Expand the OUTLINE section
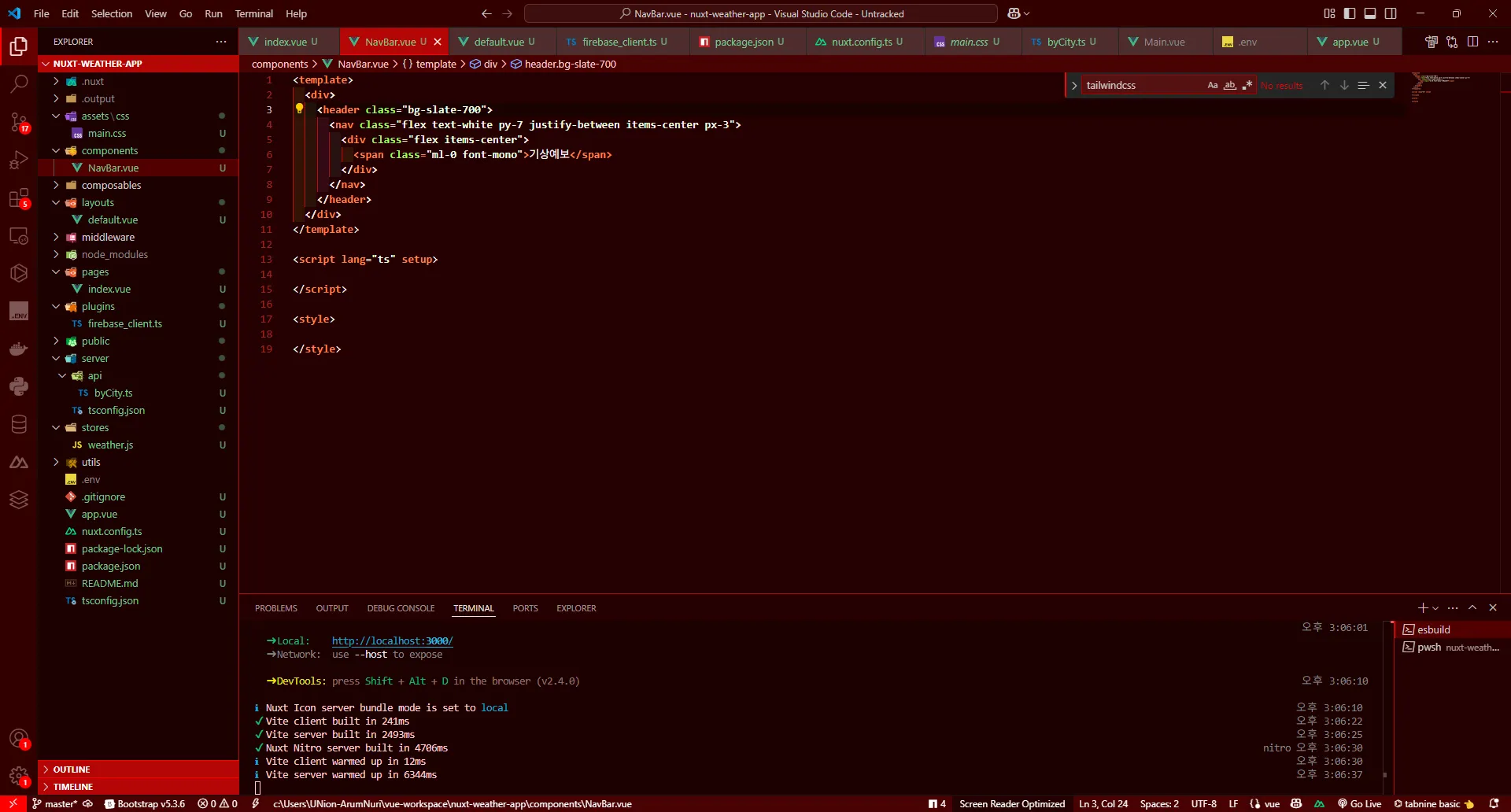This screenshot has width=1511, height=812. tap(138, 770)
